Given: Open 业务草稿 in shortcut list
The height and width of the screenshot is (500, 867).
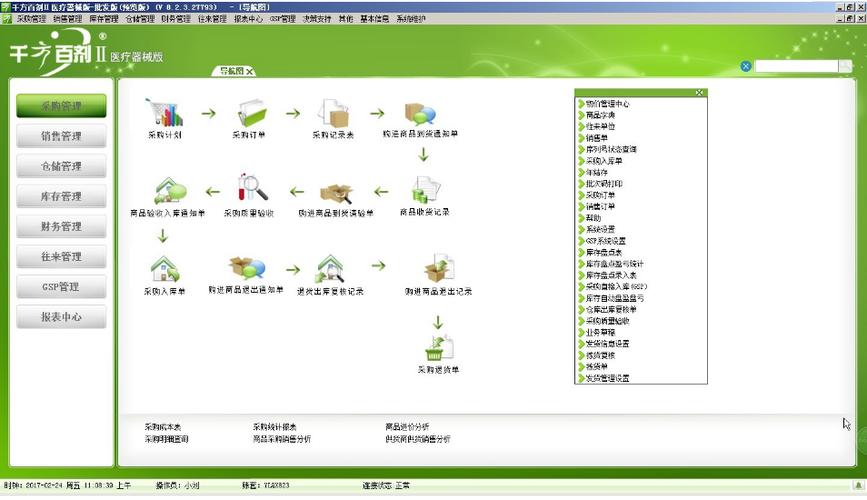Looking at the screenshot, I should point(600,332).
